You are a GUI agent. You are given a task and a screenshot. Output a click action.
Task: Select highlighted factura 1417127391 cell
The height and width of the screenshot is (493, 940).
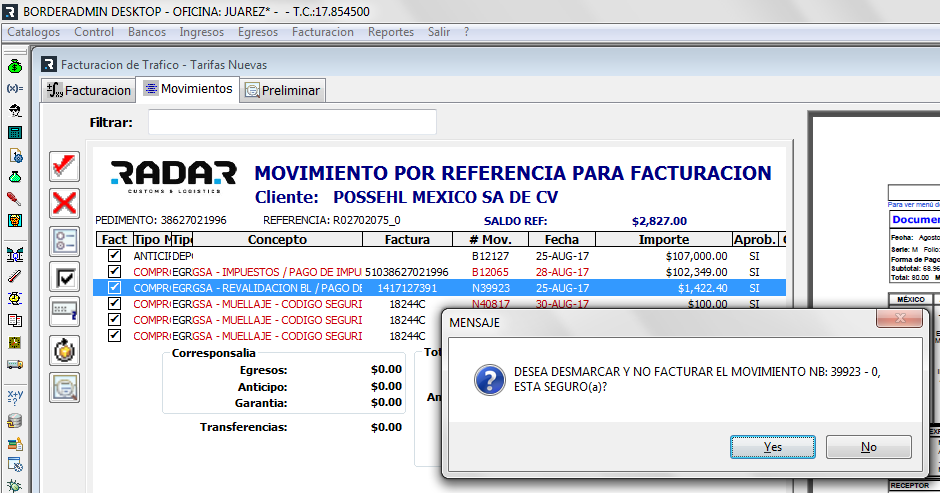point(407,288)
